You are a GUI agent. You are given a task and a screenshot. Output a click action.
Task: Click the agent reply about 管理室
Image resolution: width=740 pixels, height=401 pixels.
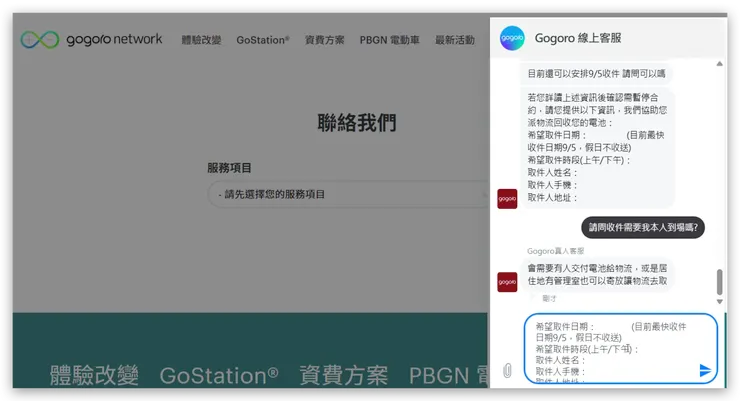click(597, 275)
